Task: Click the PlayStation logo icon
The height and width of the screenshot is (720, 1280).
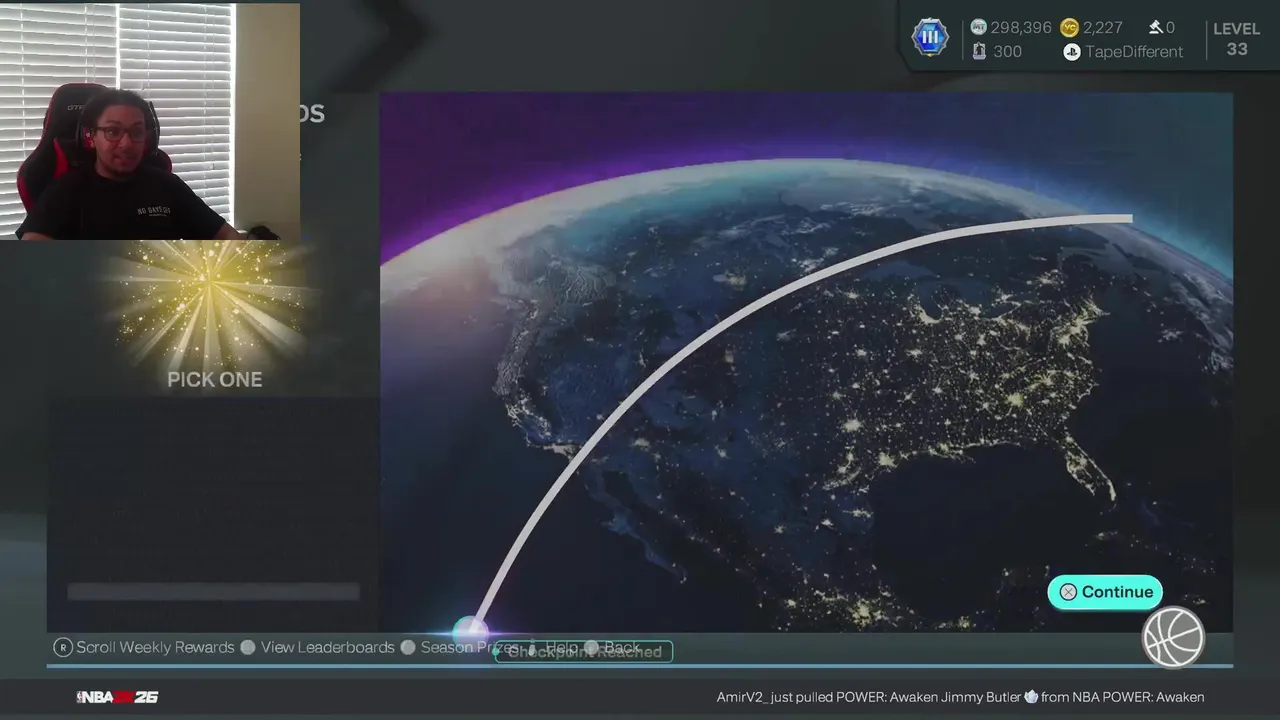Action: pyautogui.click(x=1072, y=52)
